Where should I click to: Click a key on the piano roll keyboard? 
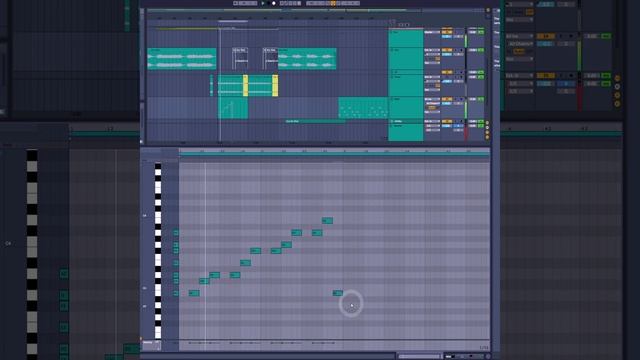[158, 251]
